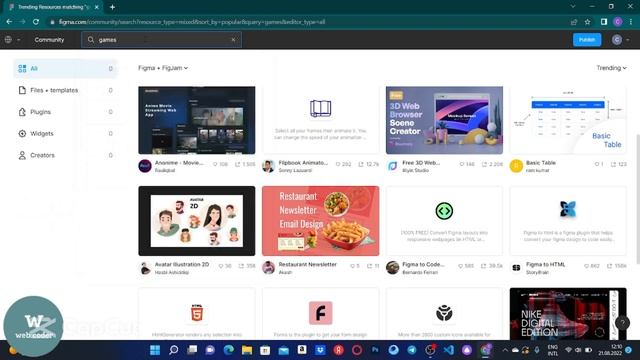Click the 'Avatar Illustration 2D' title link
This screenshot has height=360, width=640.
[182, 264]
